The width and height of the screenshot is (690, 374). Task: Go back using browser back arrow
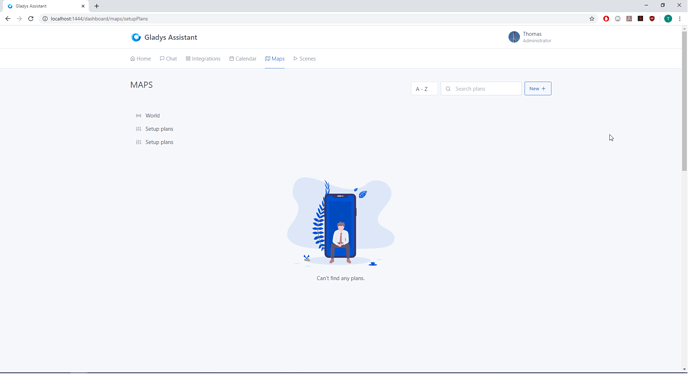click(7, 18)
